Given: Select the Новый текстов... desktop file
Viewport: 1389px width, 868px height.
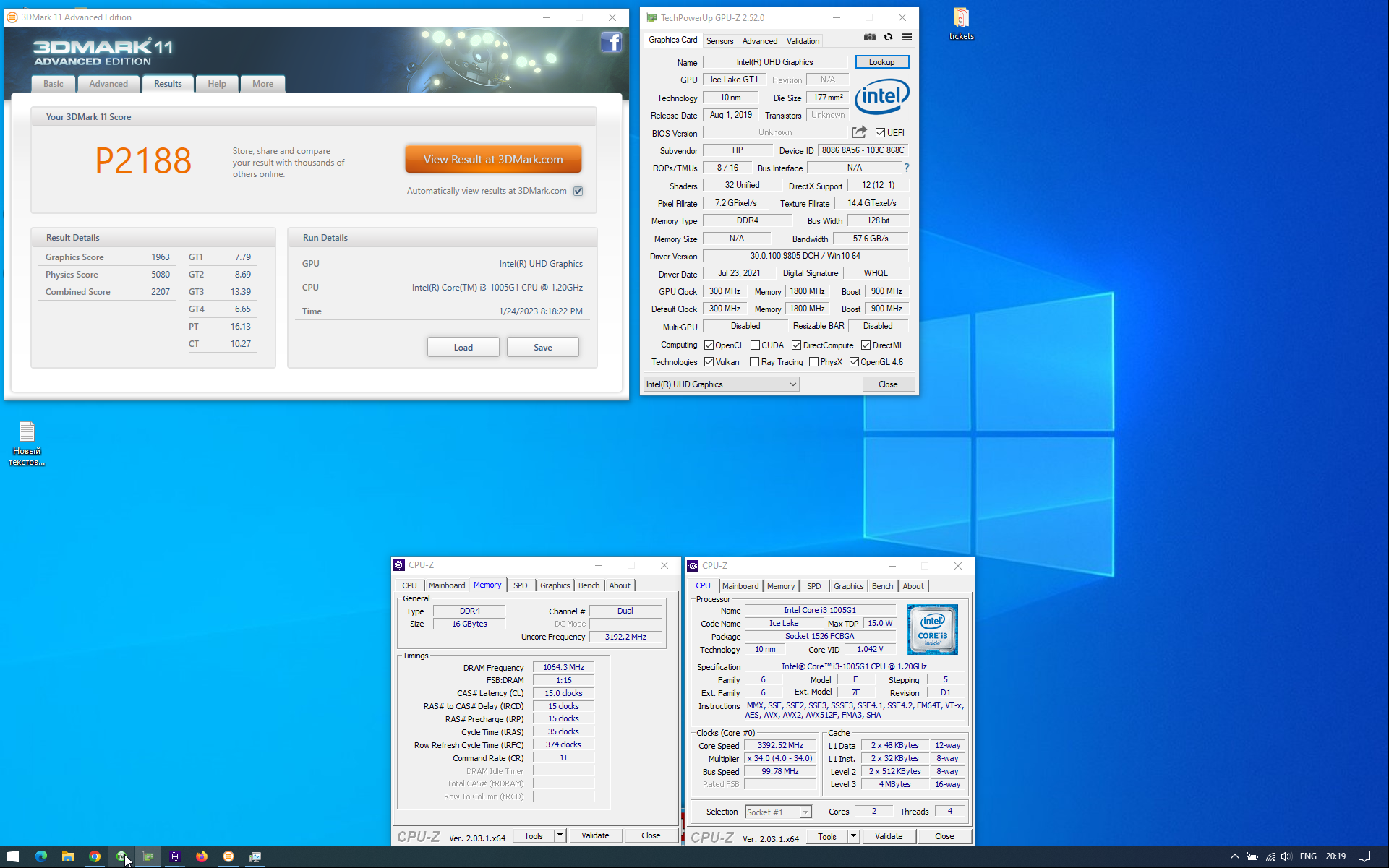Looking at the screenshot, I should 27,443.
